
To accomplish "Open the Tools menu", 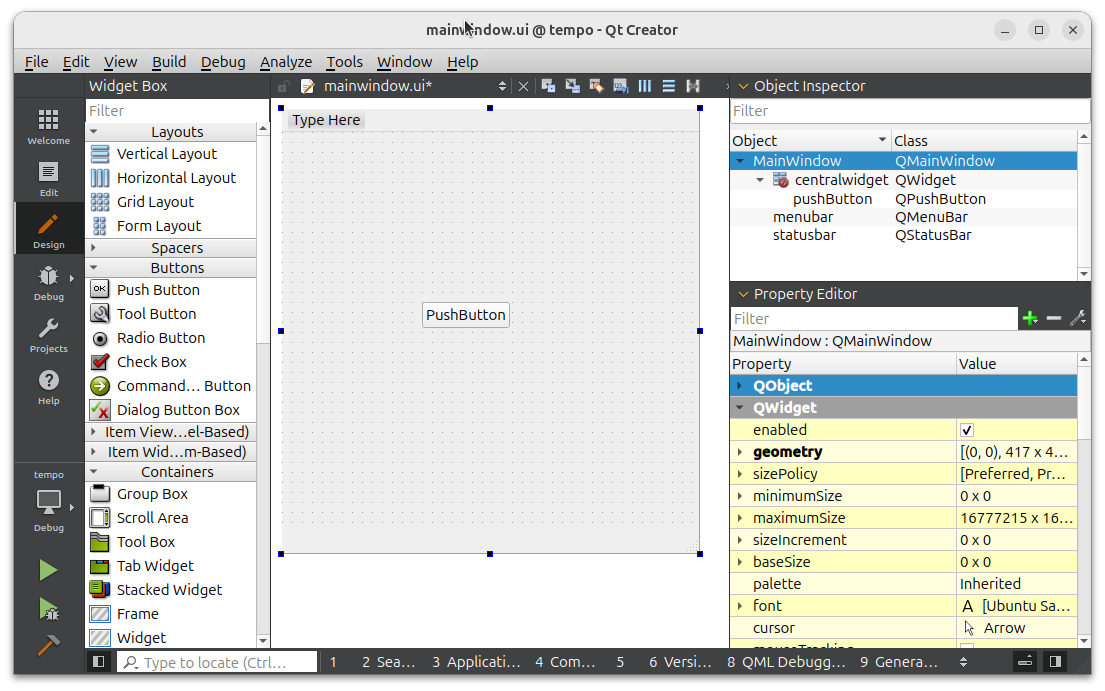I will 345,62.
